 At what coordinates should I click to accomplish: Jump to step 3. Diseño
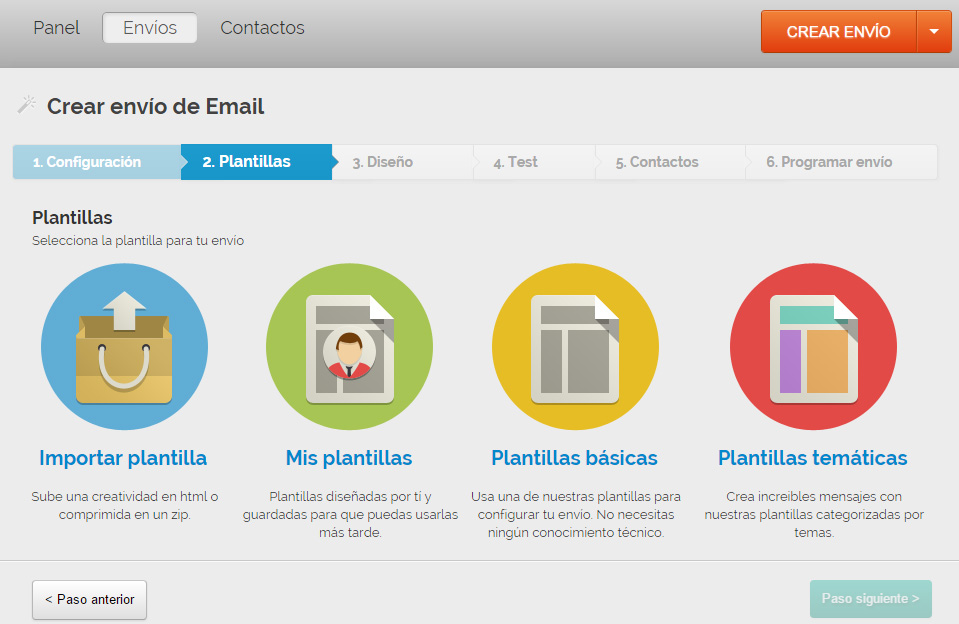382,162
